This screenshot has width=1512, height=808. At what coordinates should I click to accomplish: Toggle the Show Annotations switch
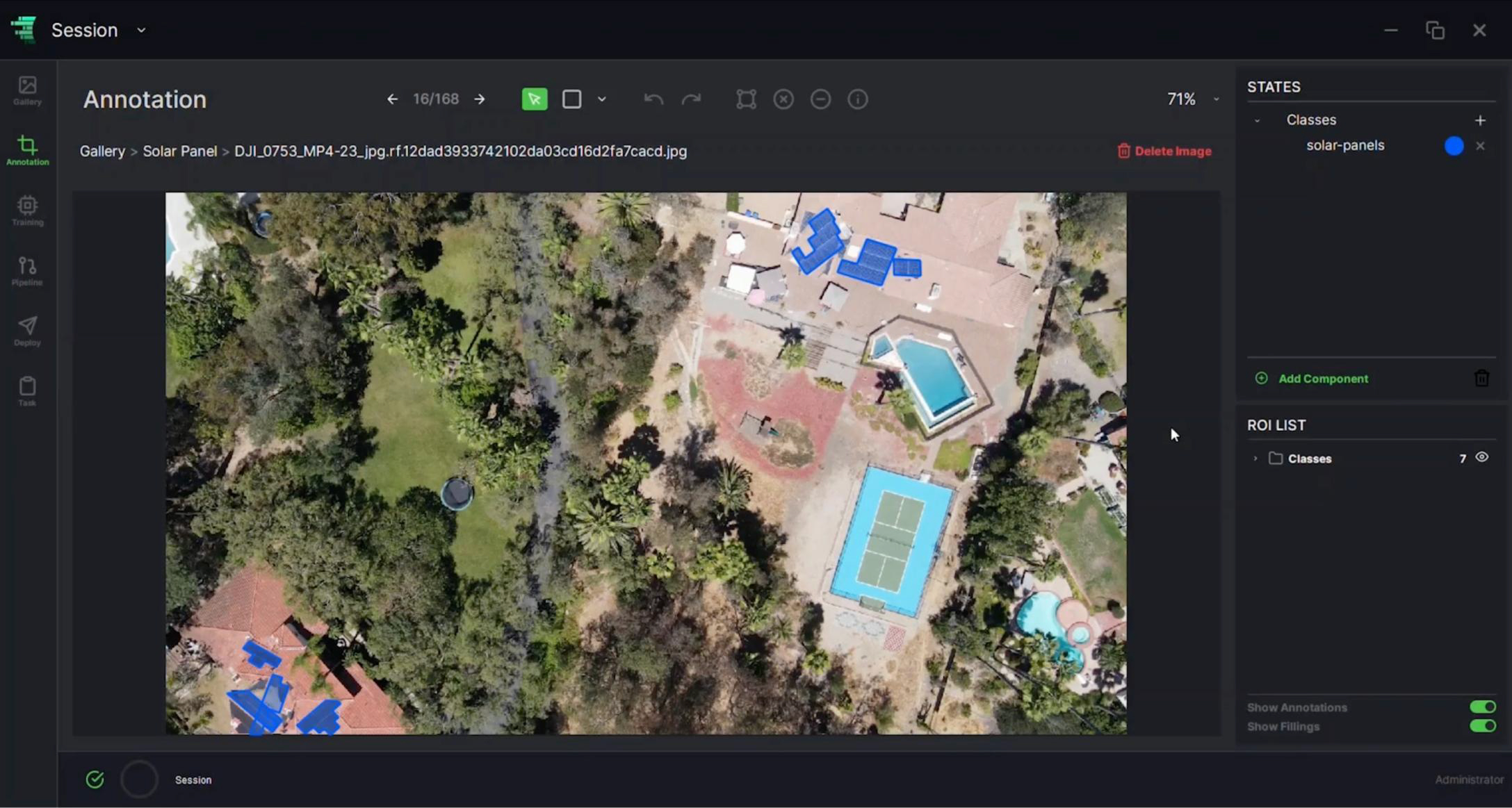pyautogui.click(x=1482, y=707)
